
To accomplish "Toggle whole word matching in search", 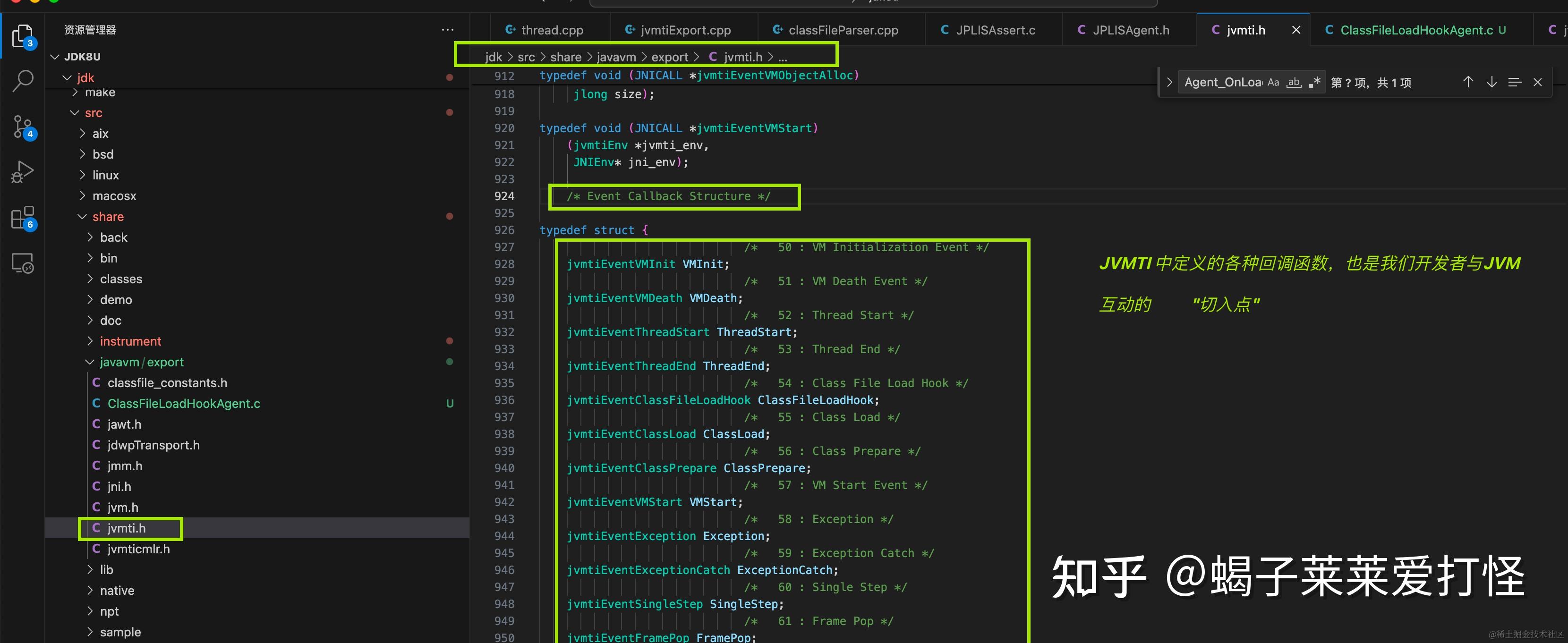I will (1294, 82).
